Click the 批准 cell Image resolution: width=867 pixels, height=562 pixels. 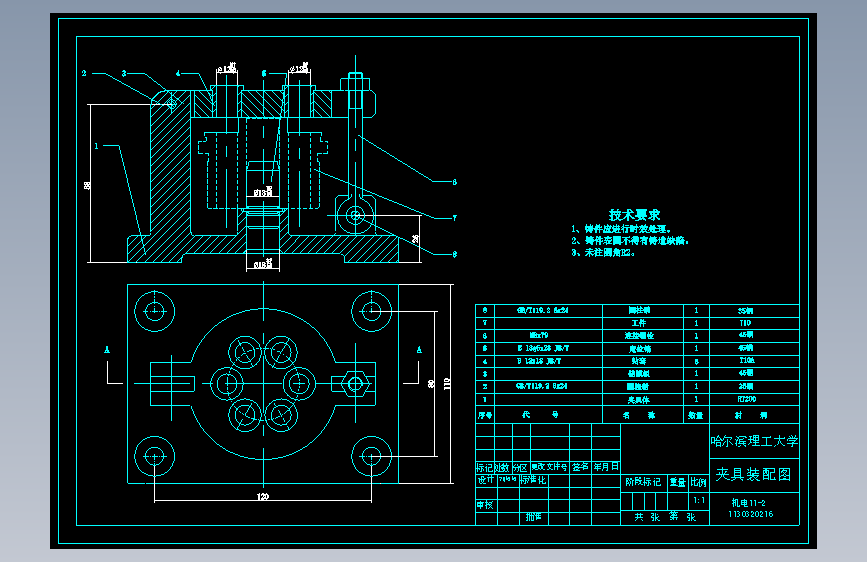click(534, 517)
